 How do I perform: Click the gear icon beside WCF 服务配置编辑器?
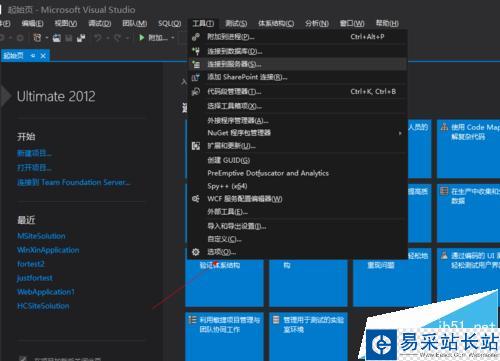tap(196, 199)
